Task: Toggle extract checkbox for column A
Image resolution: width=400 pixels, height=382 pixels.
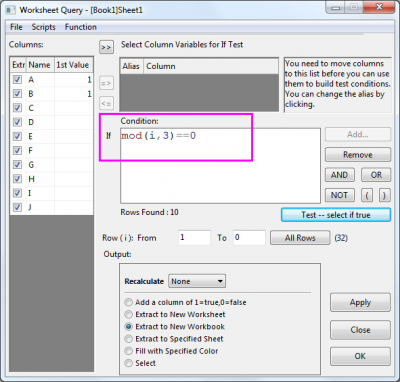Action: pyautogui.click(x=17, y=79)
